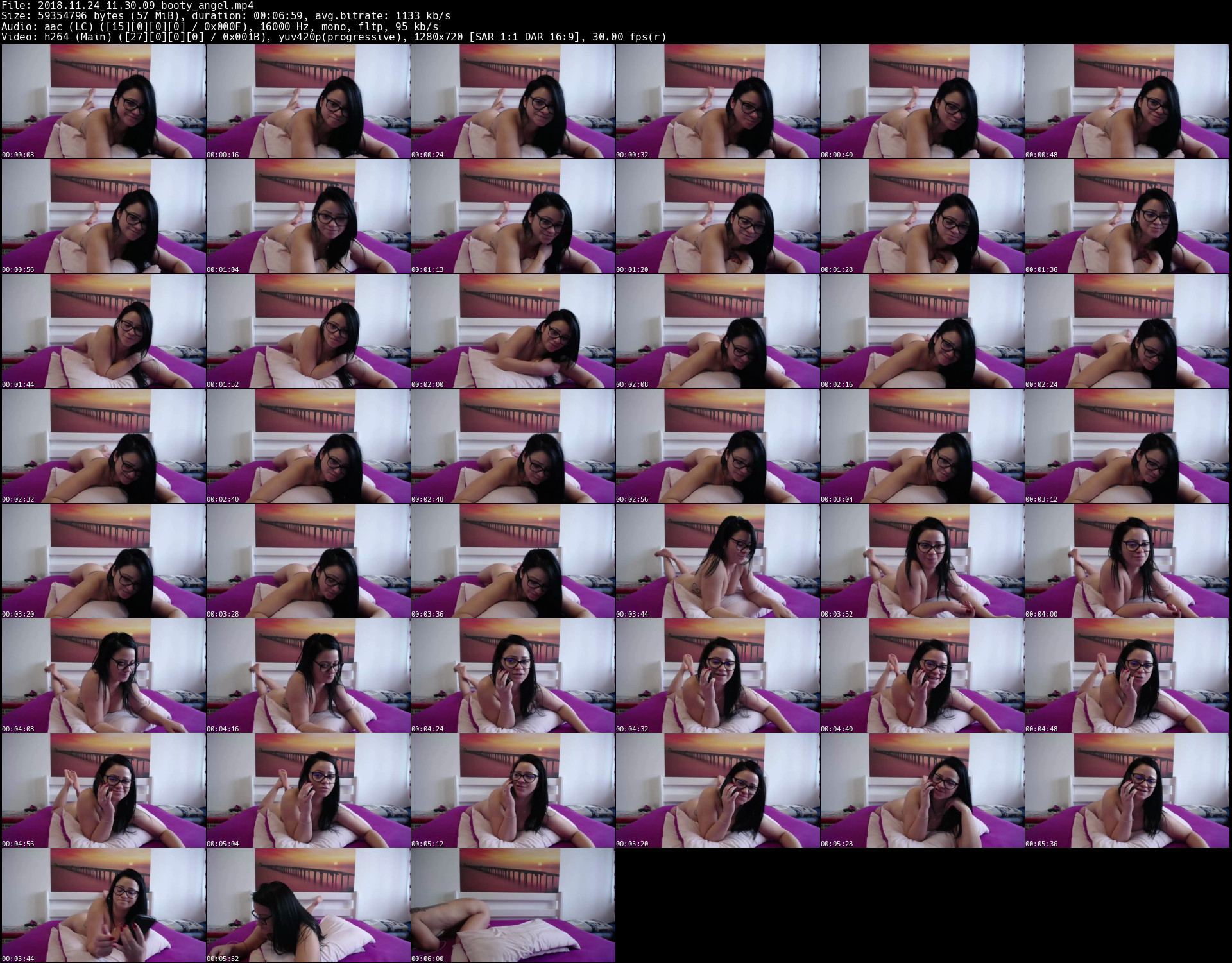The height and width of the screenshot is (963, 1232).
Task: Click the 00:05:52 frame in last row
Action: [308, 905]
